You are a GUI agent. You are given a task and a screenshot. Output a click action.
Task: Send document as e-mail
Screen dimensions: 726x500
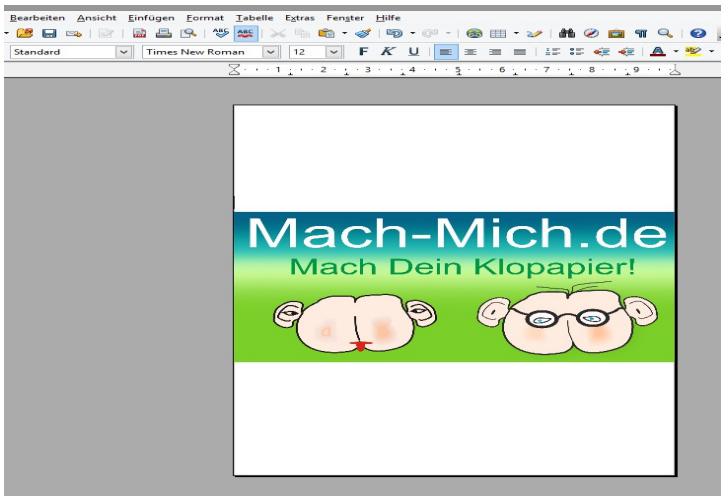pyautogui.click(x=73, y=33)
